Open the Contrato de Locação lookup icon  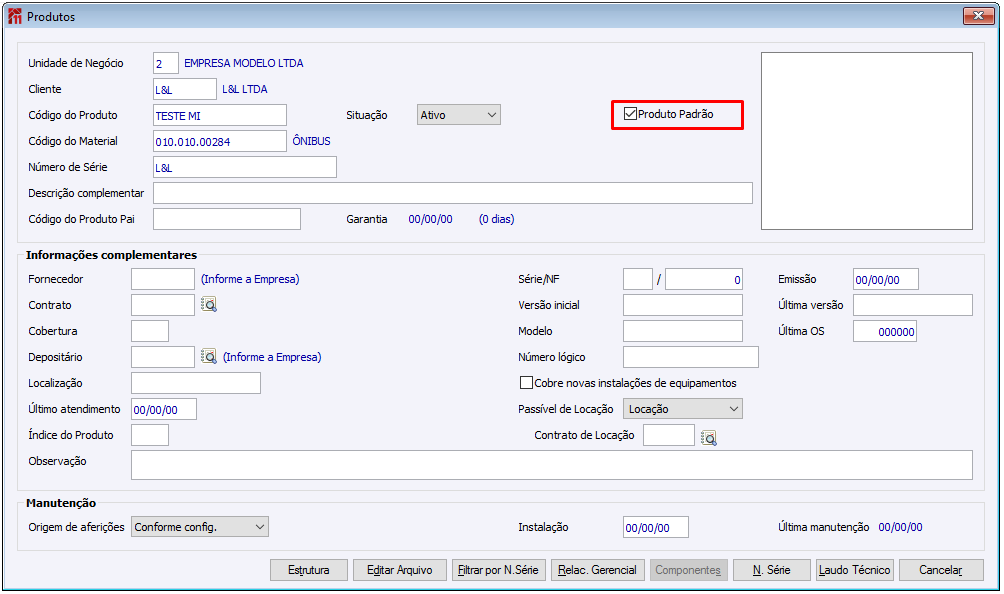tap(709, 437)
